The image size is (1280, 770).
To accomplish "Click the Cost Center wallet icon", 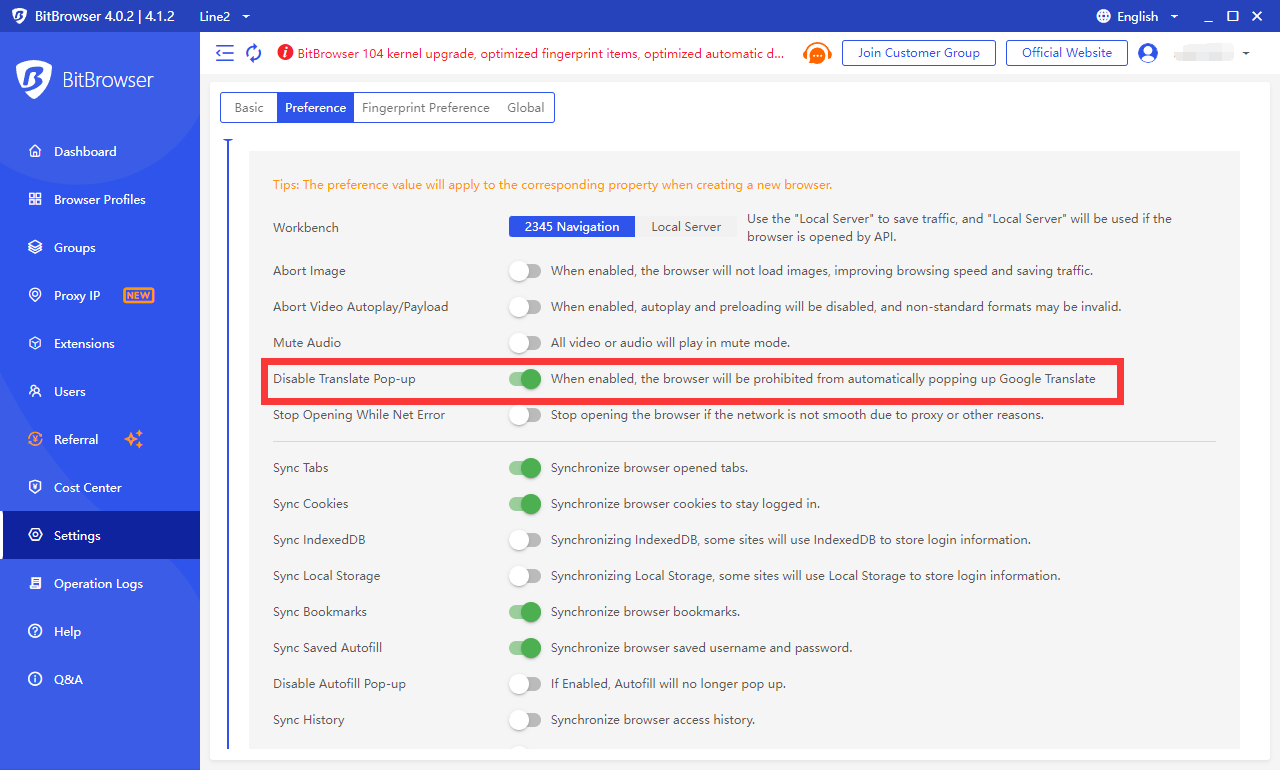I will (x=35, y=488).
